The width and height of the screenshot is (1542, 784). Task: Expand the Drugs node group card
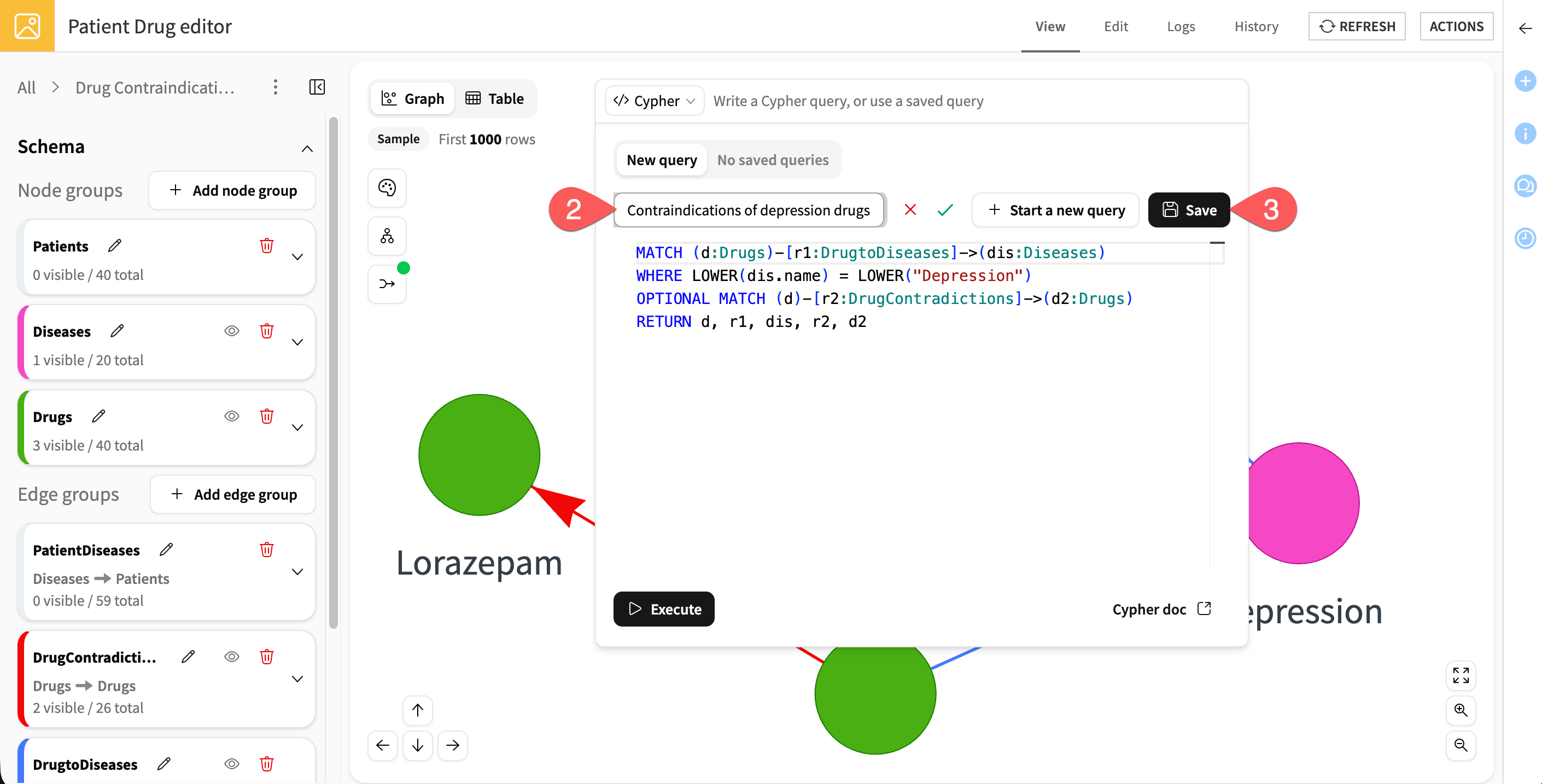[x=297, y=428]
